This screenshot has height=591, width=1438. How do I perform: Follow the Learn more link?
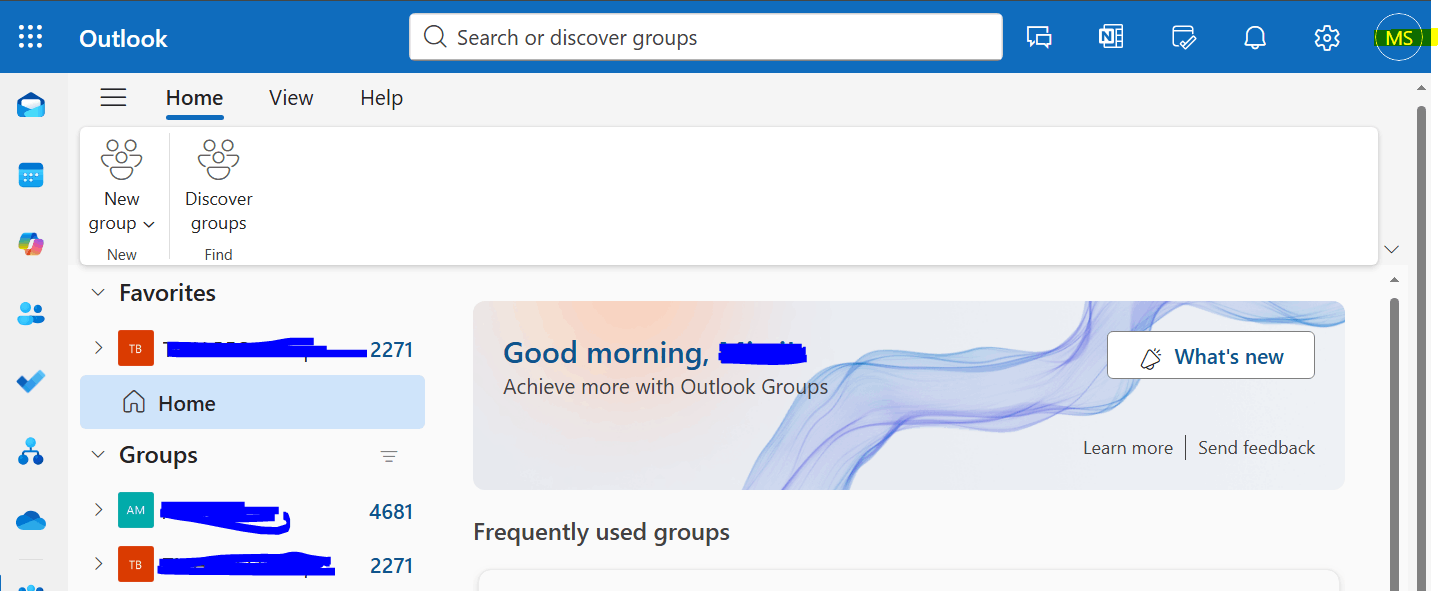coord(1128,448)
